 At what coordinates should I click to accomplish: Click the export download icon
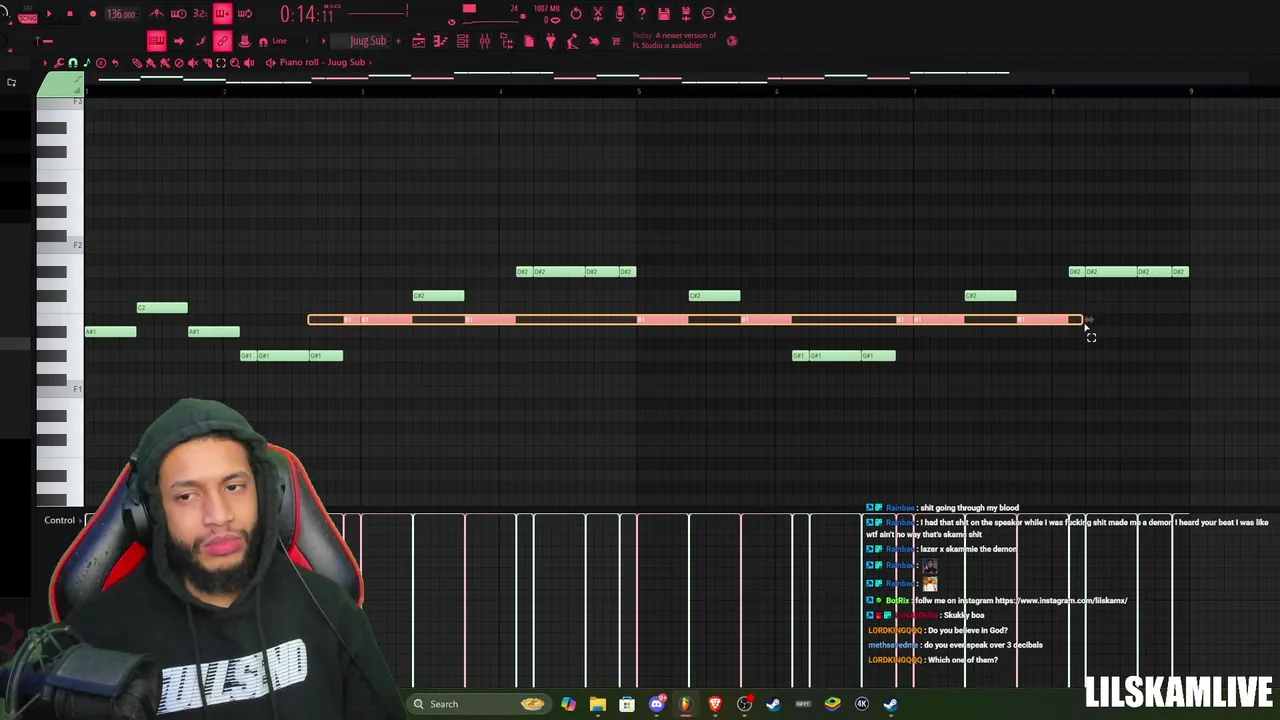click(x=730, y=14)
